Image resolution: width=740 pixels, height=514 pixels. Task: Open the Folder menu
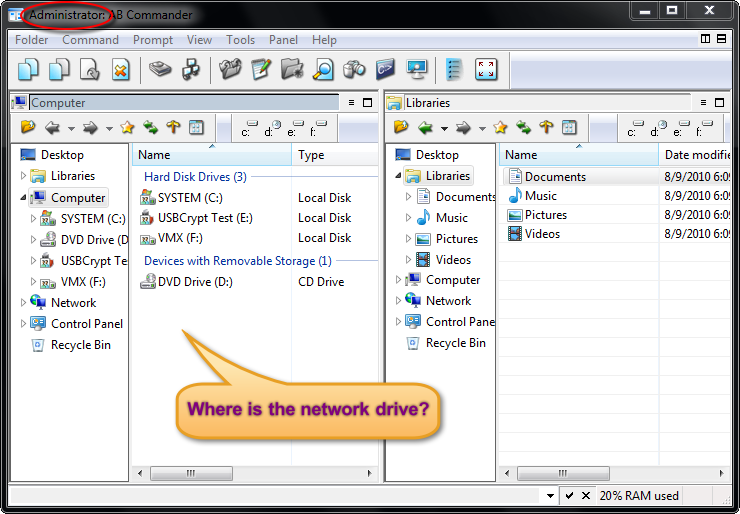(x=32, y=40)
